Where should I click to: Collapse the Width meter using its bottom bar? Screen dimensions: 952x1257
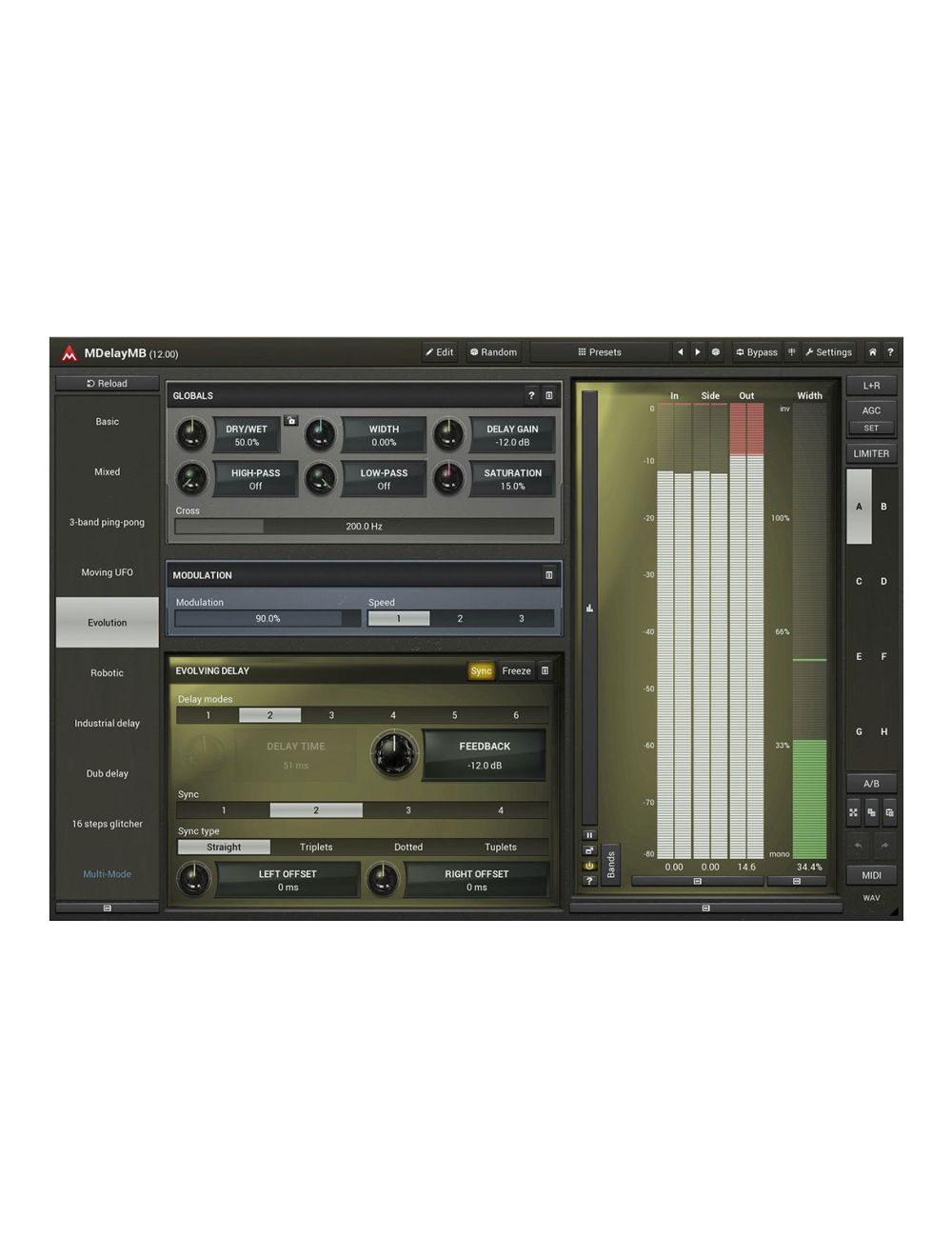click(x=797, y=881)
